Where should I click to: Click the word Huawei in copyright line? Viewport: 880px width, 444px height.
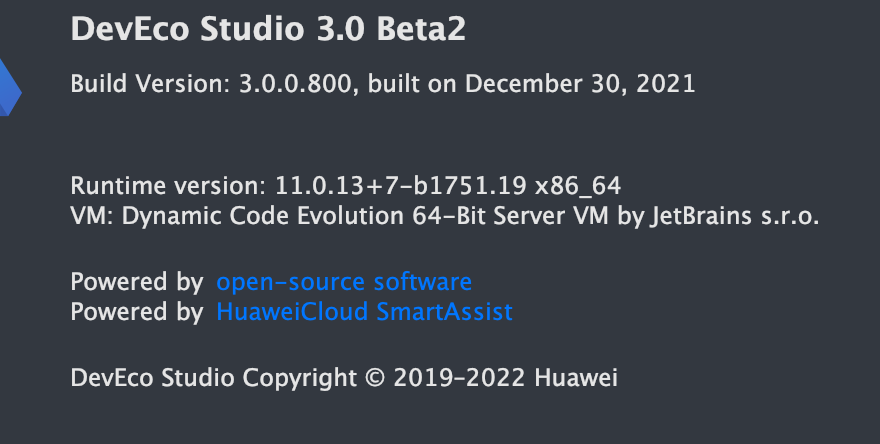pos(577,378)
